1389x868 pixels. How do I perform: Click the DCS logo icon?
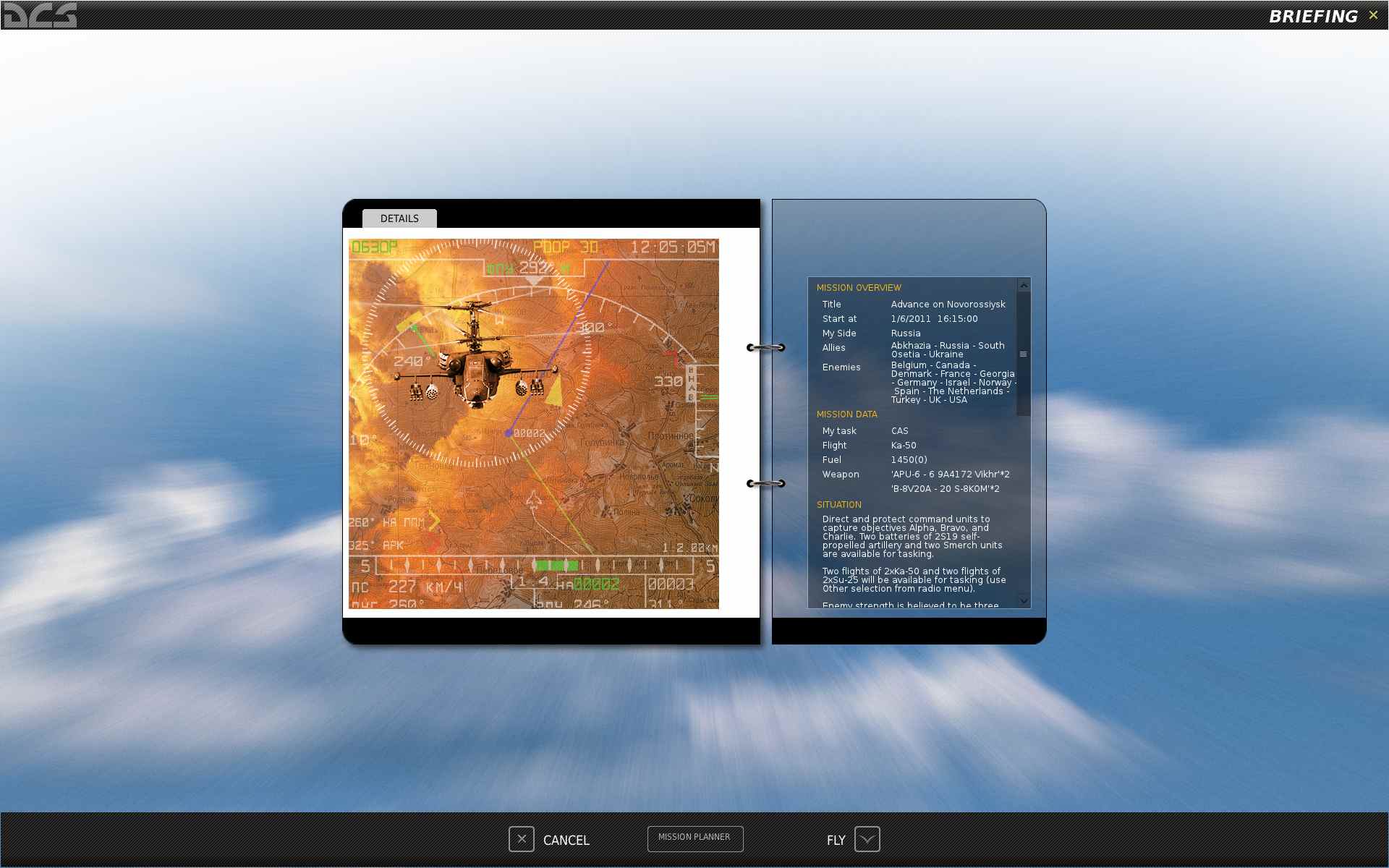pos(40,15)
